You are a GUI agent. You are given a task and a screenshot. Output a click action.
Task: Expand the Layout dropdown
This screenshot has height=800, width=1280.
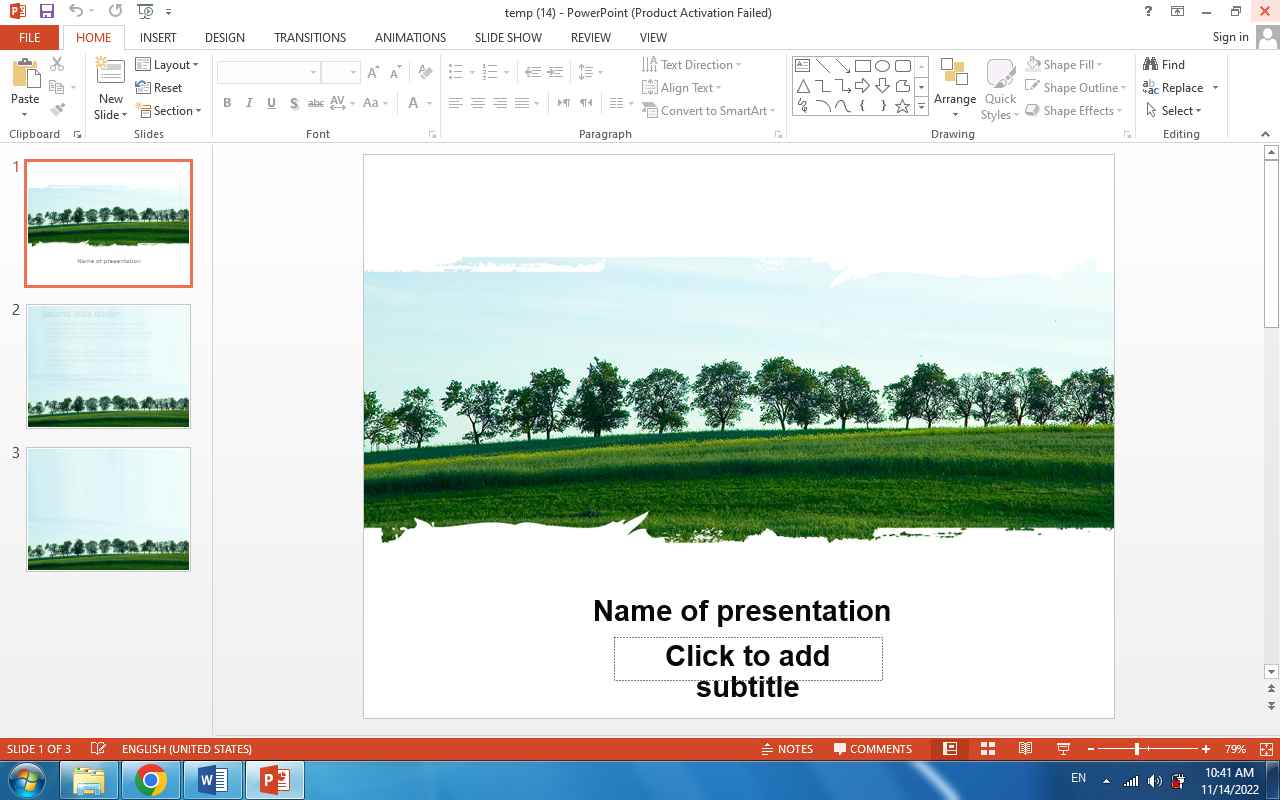click(167, 65)
